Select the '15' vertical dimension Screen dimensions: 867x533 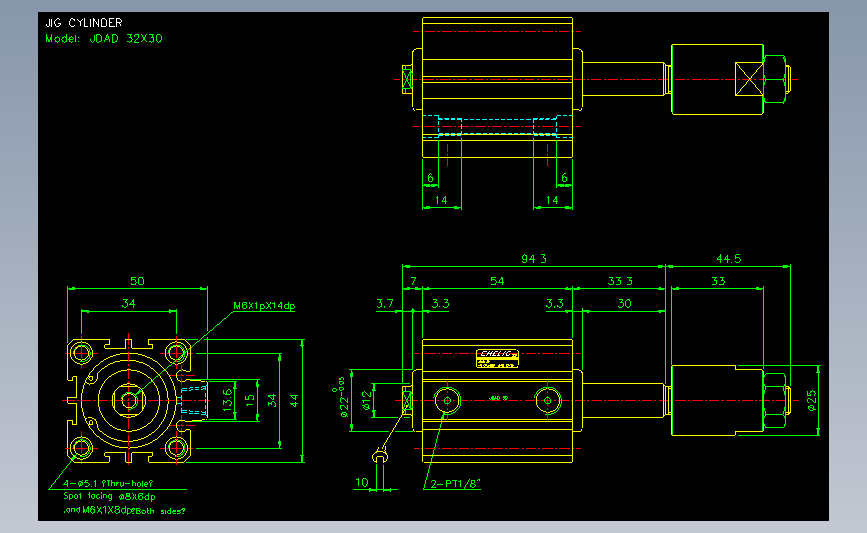(x=250, y=400)
